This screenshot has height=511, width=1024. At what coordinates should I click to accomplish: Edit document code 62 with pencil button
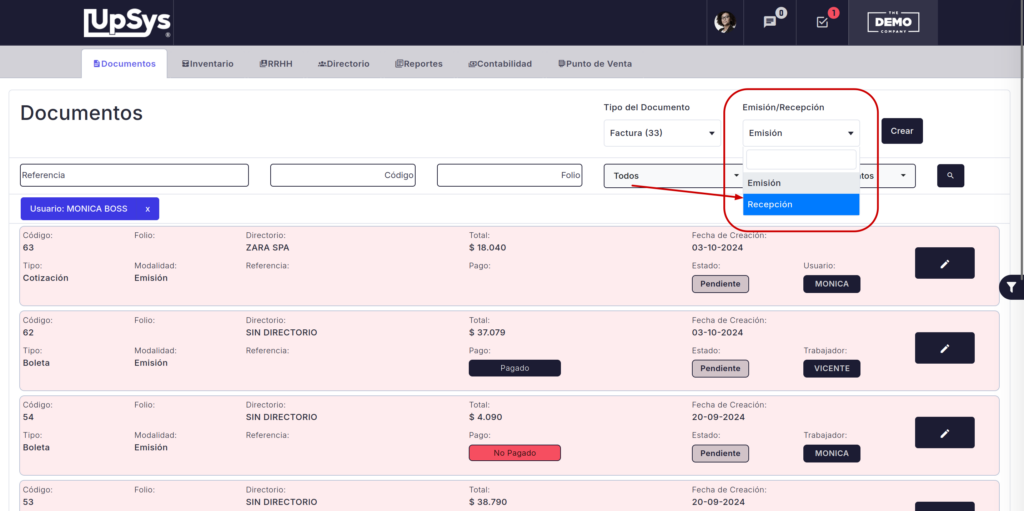pyautogui.click(x=944, y=348)
